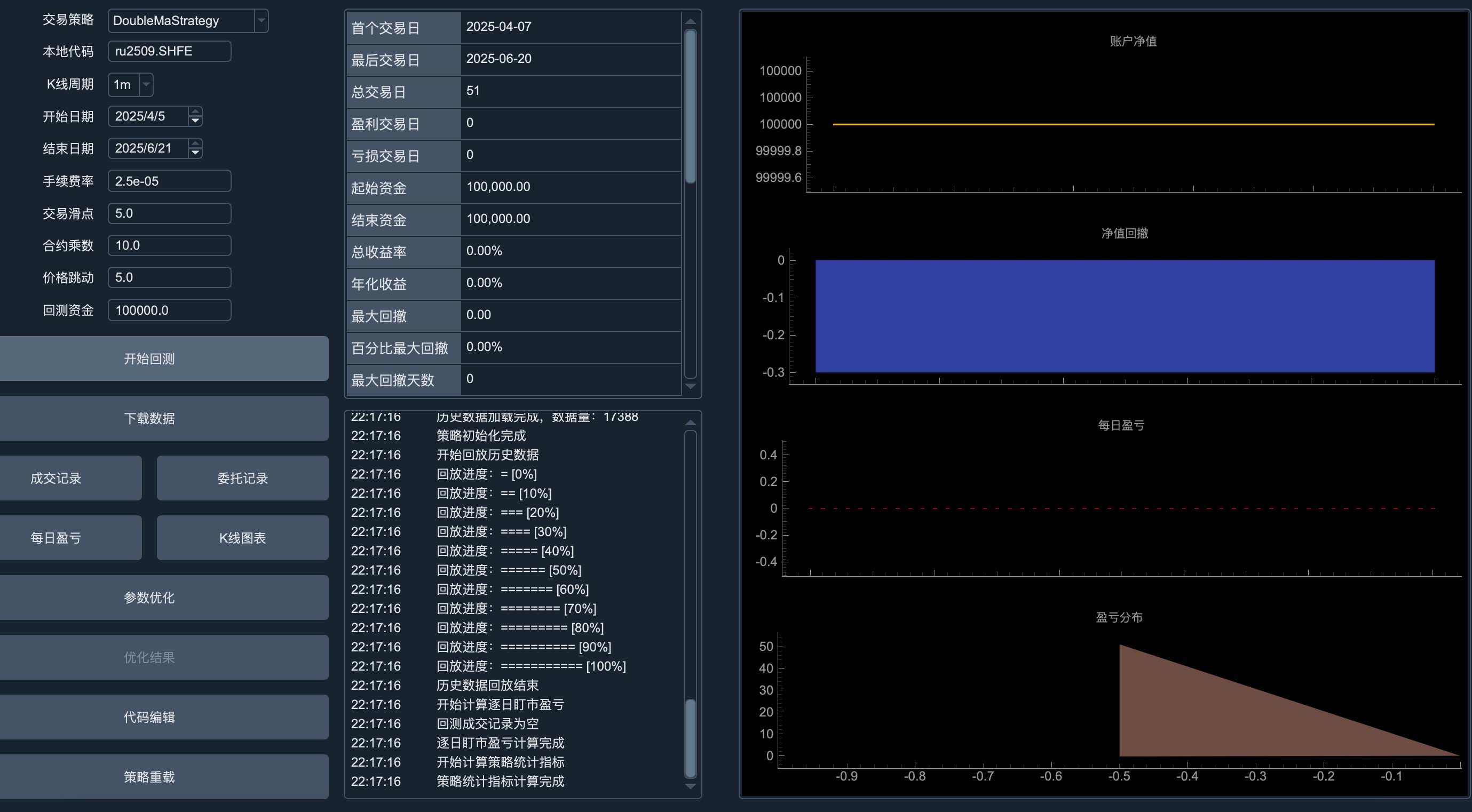Increment the 结束日期 up arrow
Image resolution: width=1472 pixels, height=812 pixels.
195,144
